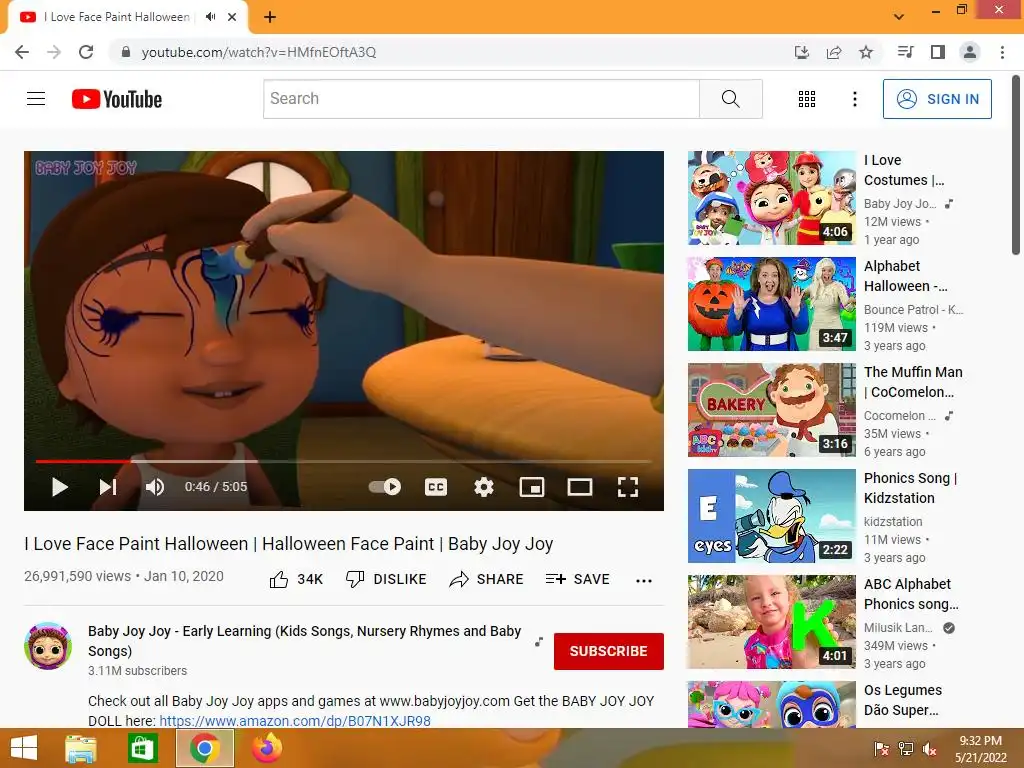Open YouTube settings three-dot menu

[x=854, y=99]
